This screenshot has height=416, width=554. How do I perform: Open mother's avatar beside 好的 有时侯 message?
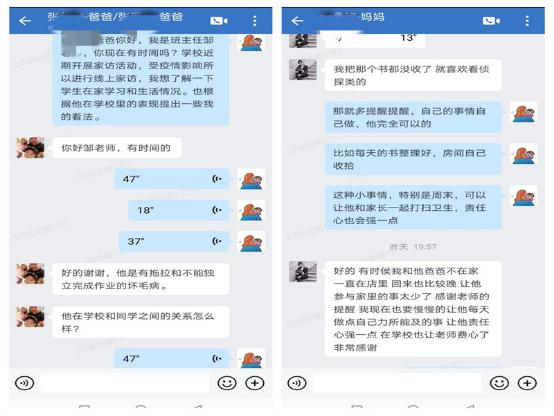(x=303, y=271)
